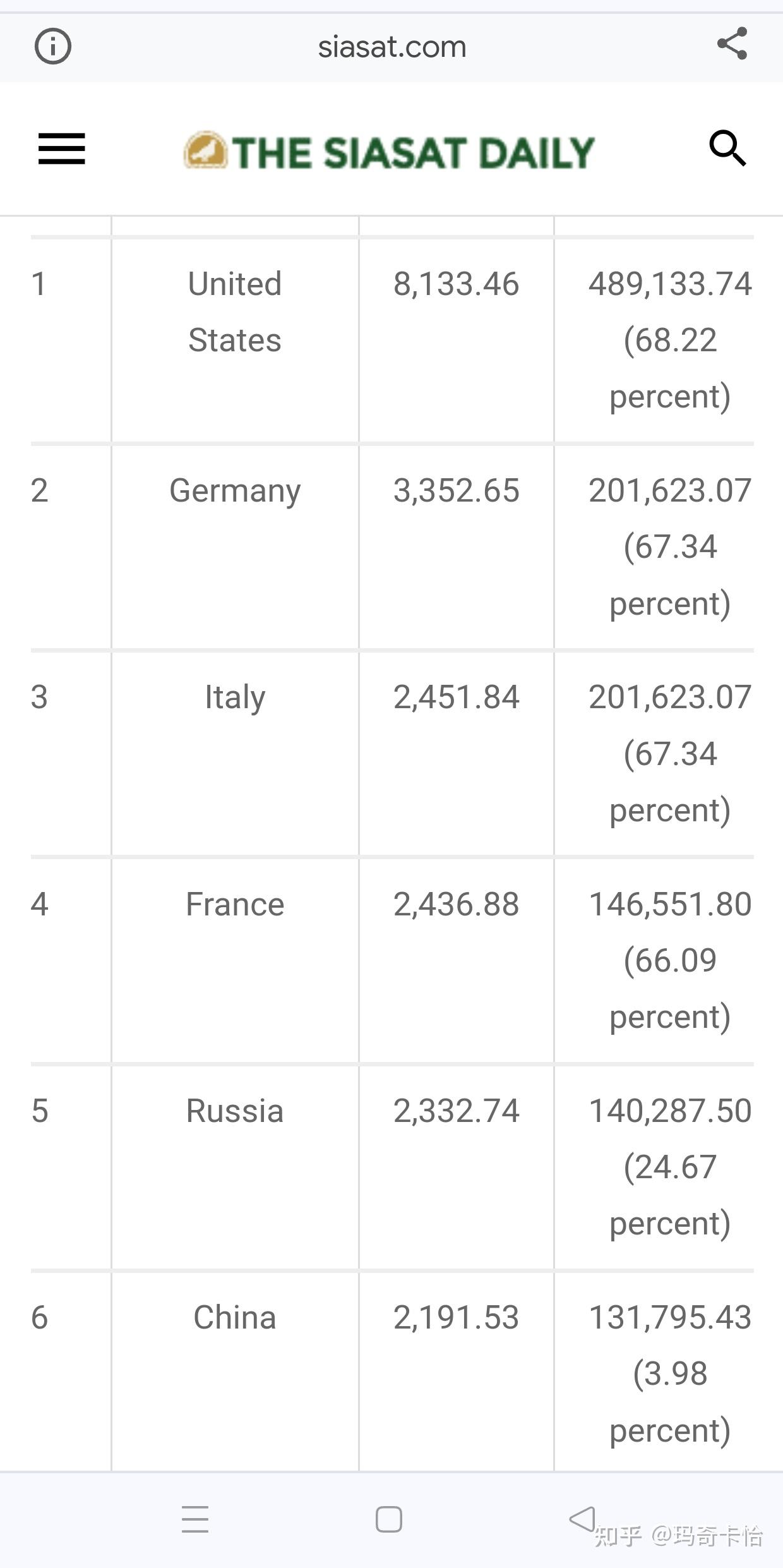Tap the 2,436.88 value

coord(456,904)
